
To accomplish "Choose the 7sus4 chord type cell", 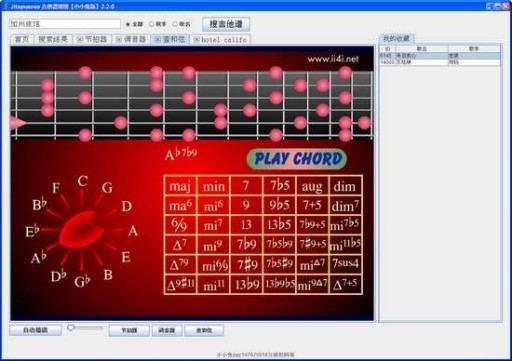I will click(x=345, y=264).
